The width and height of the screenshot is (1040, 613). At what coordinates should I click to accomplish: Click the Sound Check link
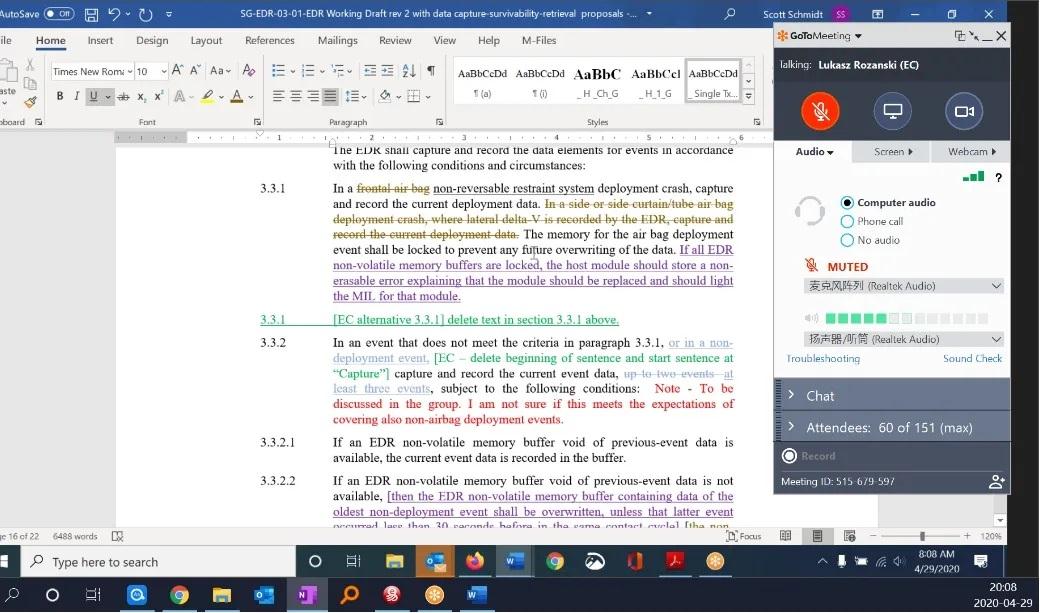[972, 358]
